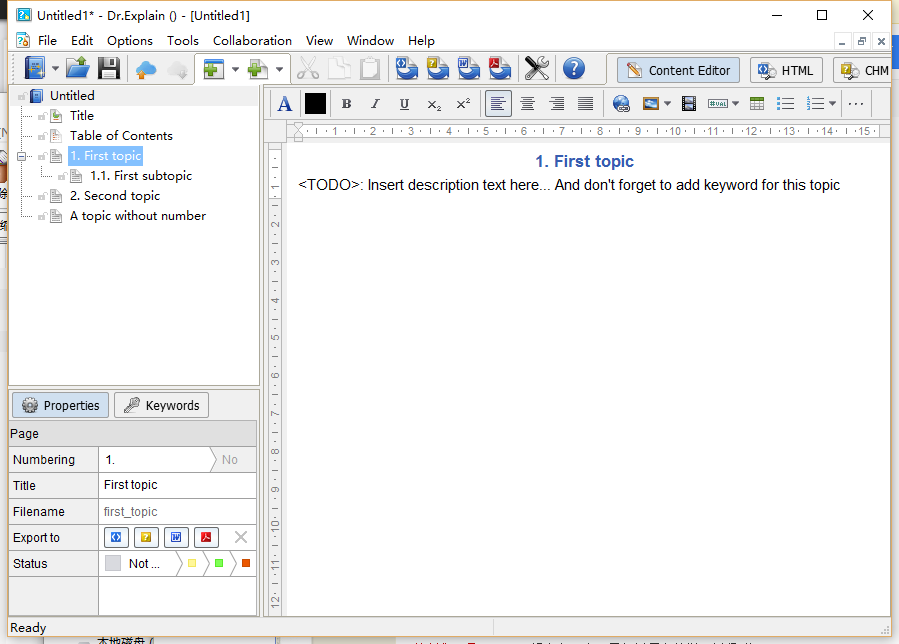Open project using the folder icon
Viewport: 899px width, 644px height.
[77, 69]
